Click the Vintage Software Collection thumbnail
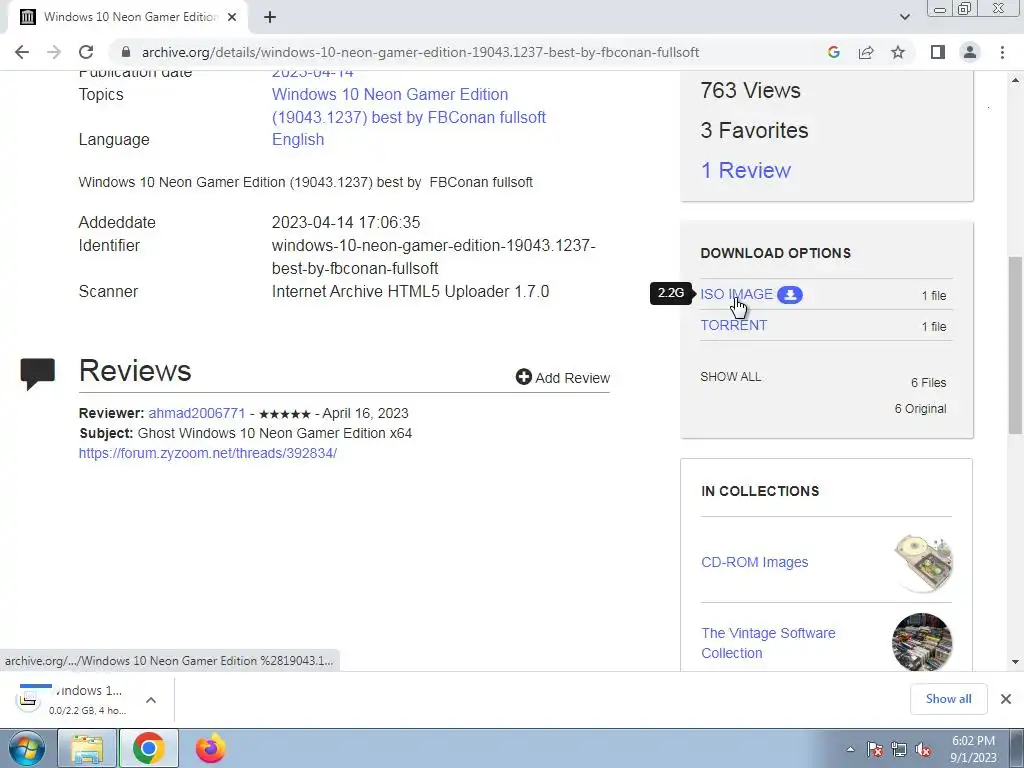The height and width of the screenshot is (768, 1024). [x=922, y=643]
